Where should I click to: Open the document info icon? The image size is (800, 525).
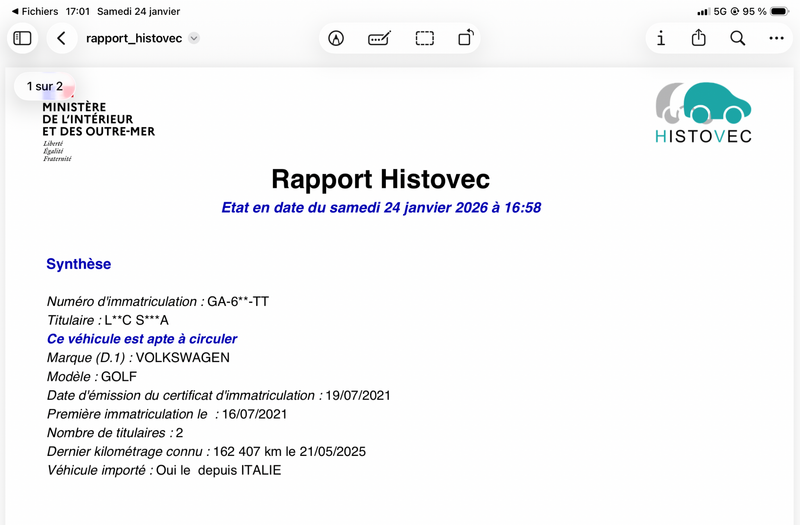point(661,38)
